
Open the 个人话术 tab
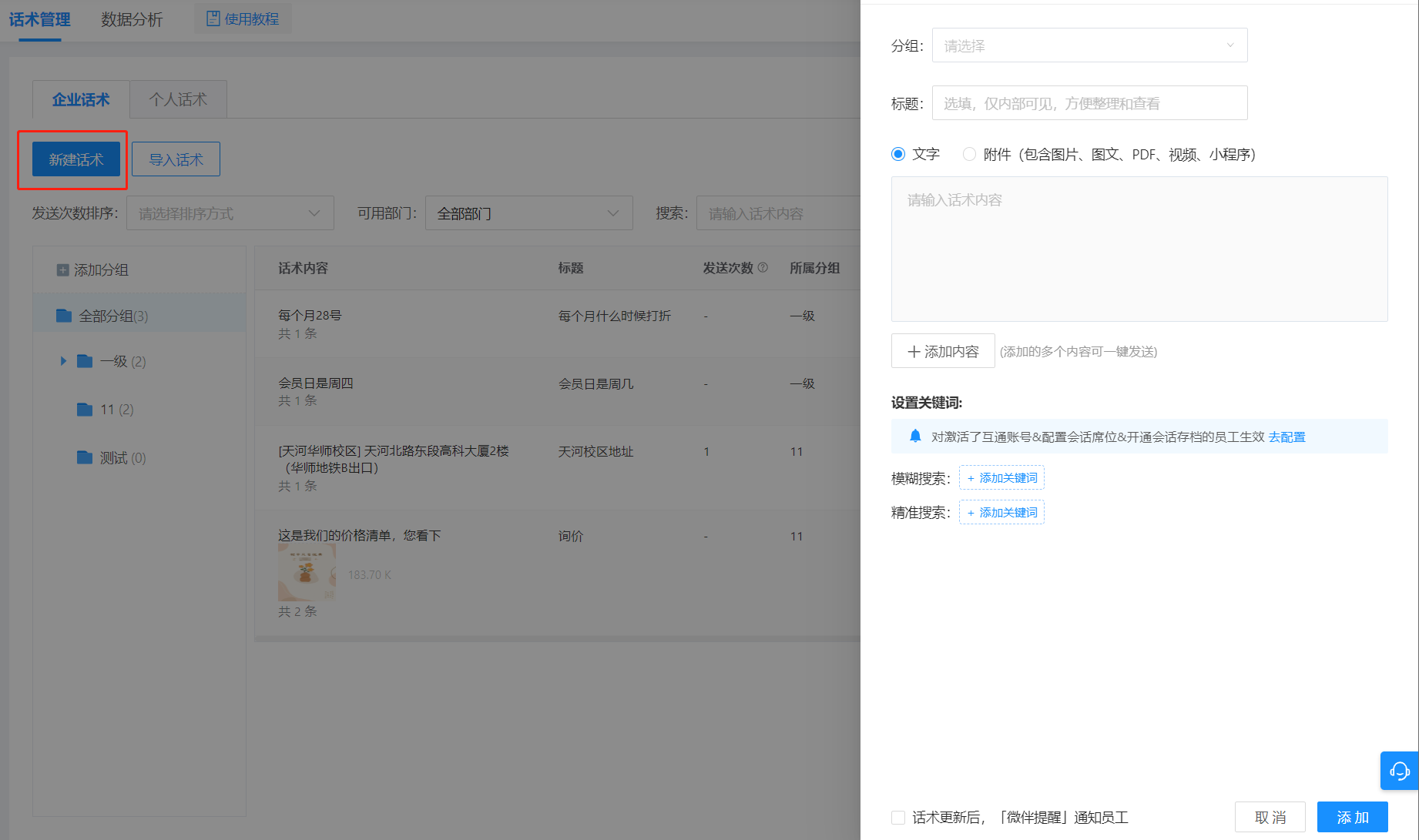[x=178, y=99]
